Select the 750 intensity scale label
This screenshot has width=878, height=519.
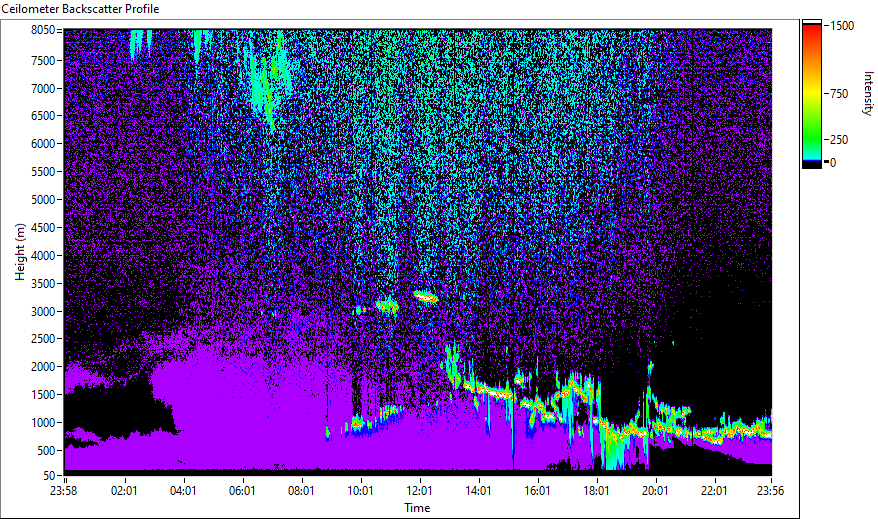click(x=839, y=94)
